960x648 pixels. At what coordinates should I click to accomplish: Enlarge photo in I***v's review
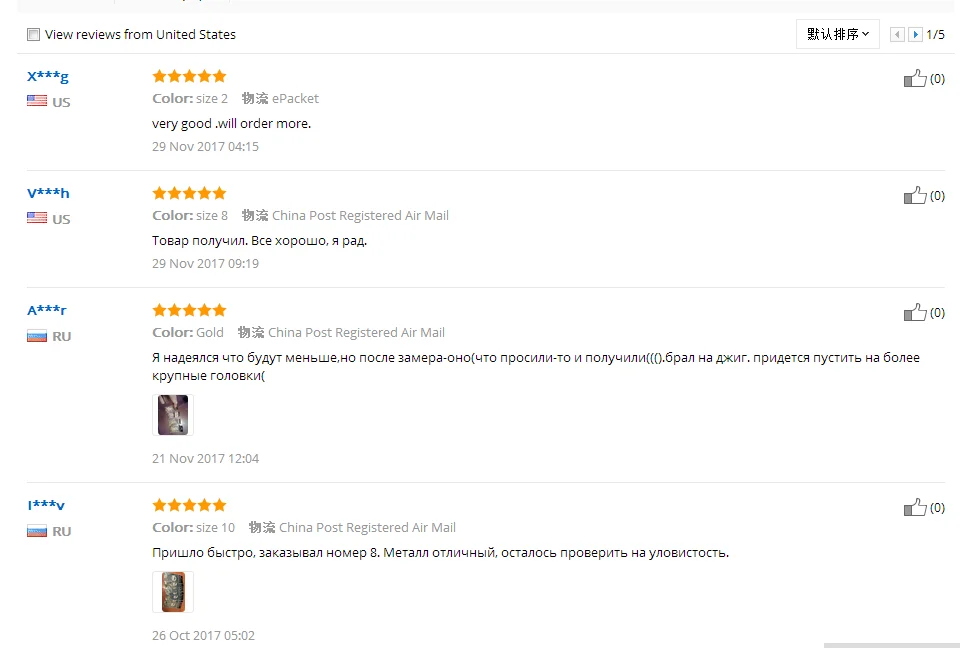point(173,592)
